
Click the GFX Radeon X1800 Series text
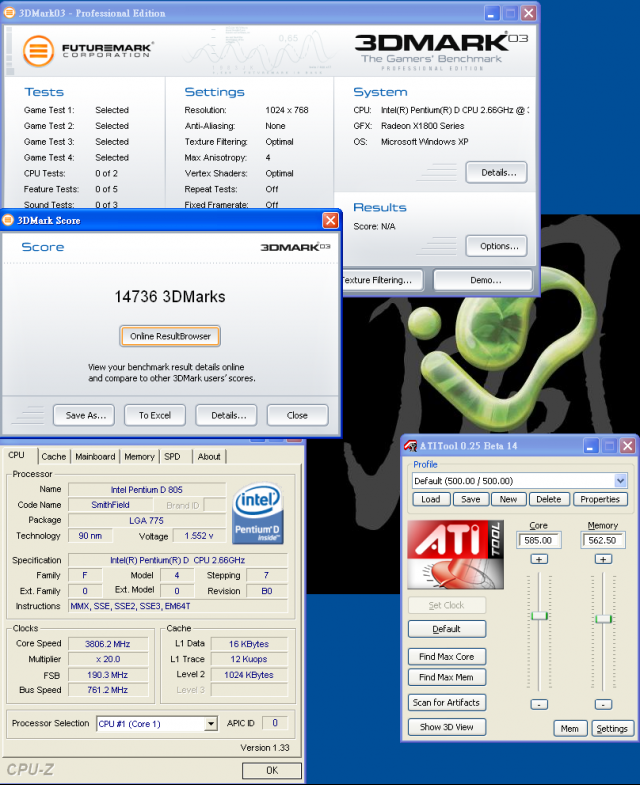point(423,126)
